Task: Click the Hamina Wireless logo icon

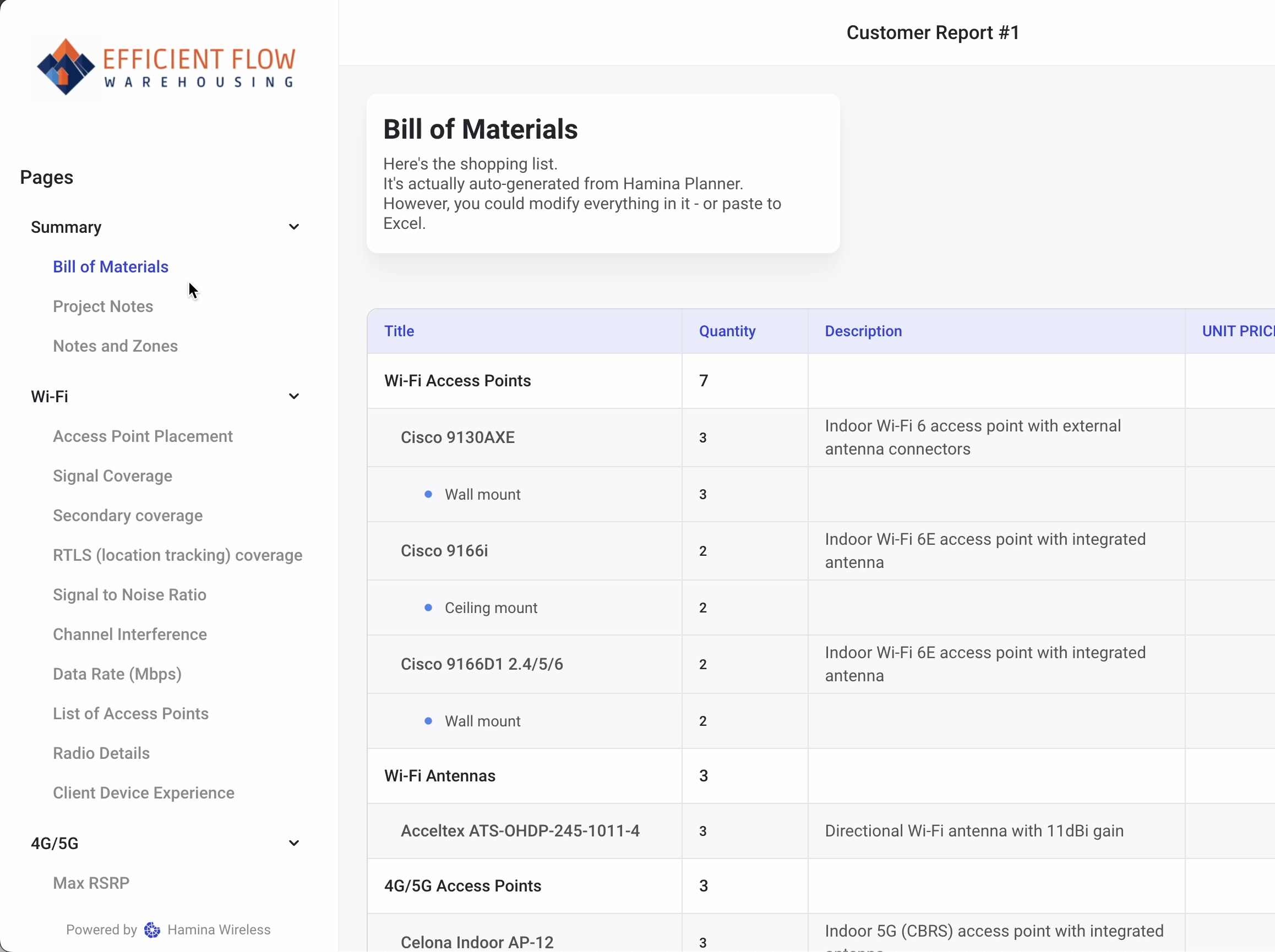Action: (152, 929)
